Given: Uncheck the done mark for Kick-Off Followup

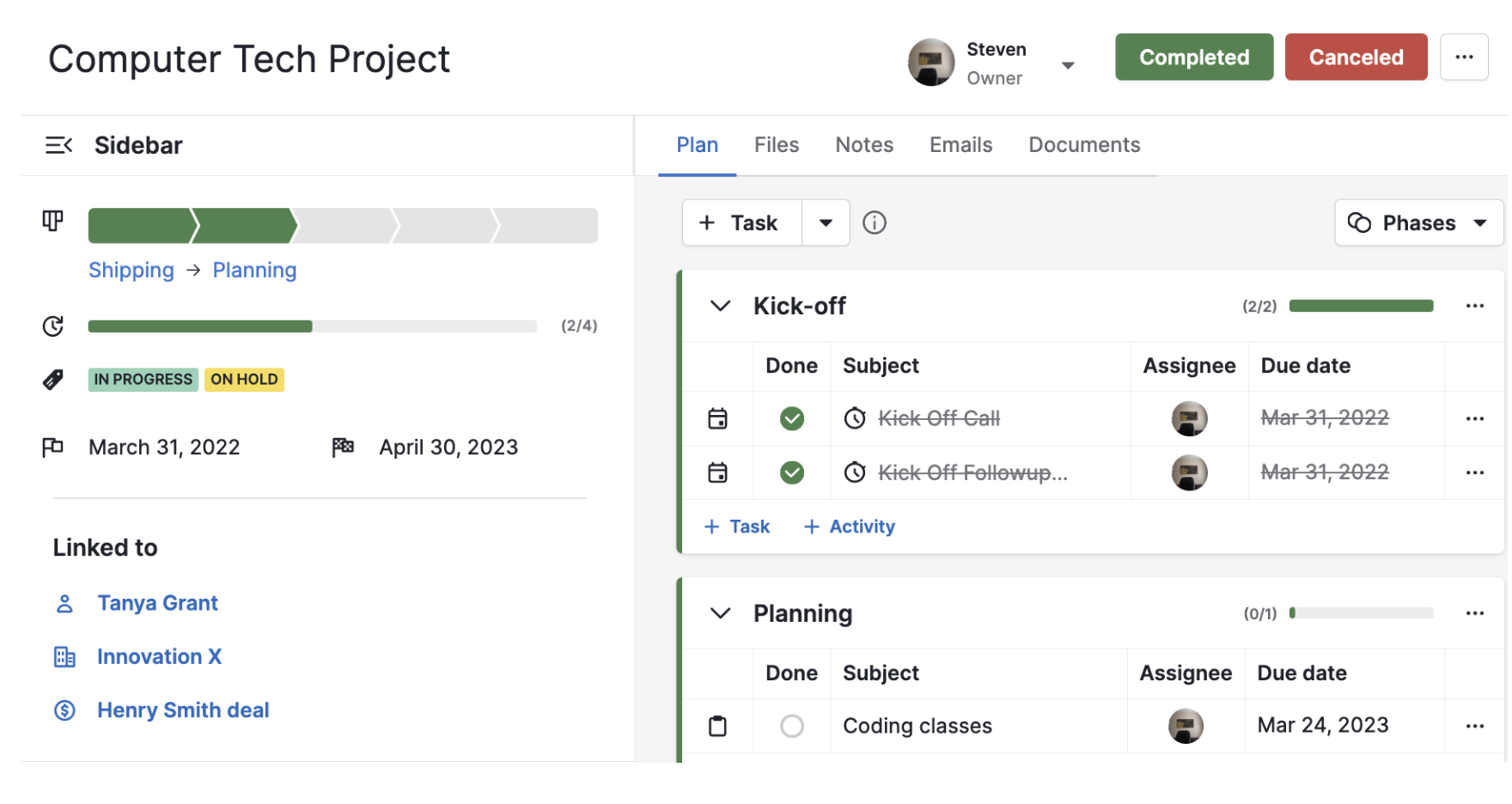Looking at the screenshot, I should click(792, 472).
